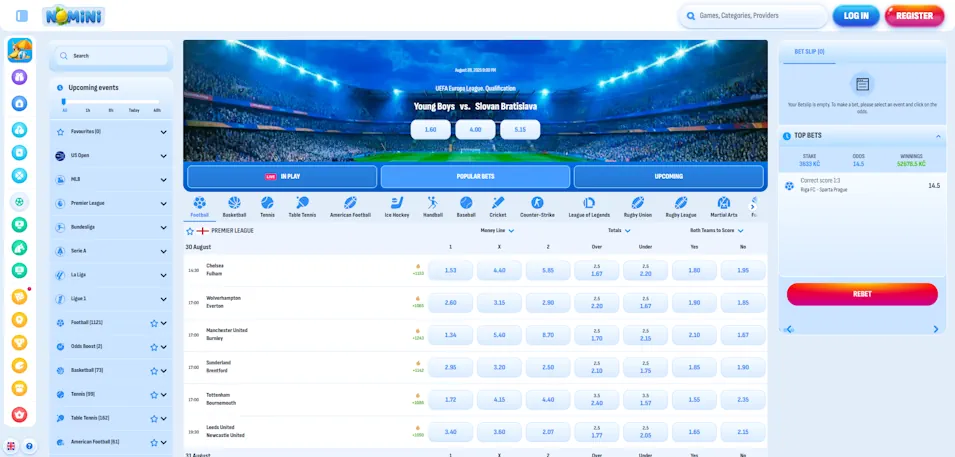Expand the Premier League chevron in sidebar
Viewport: 955px width, 457px height.
pyautogui.click(x=163, y=204)
